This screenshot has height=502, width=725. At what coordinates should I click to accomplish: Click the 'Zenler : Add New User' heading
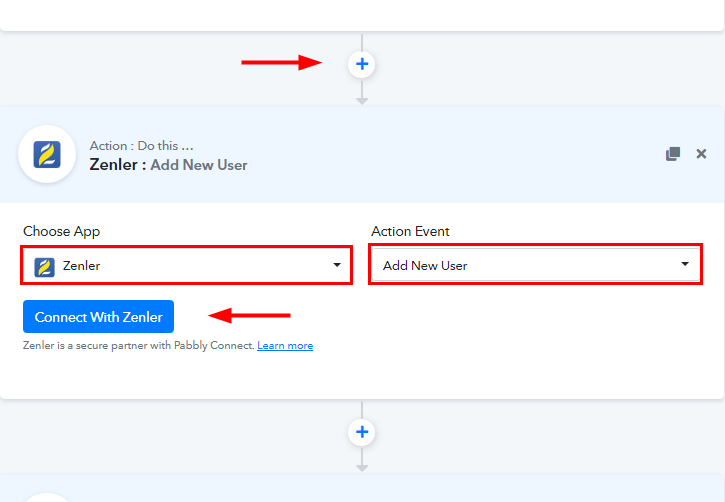coord(168,165)
